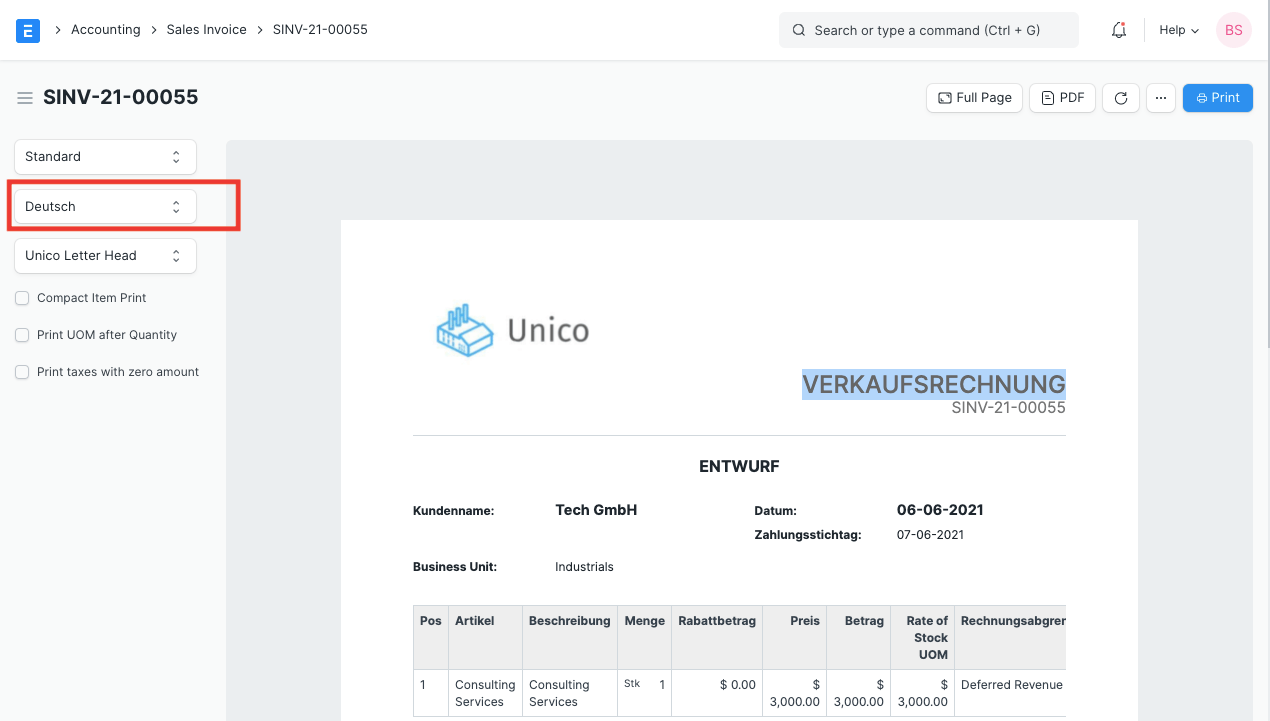Image resolution: width=1270 pixels, height=721 pixels.
Task: Open notifications via the bell icon
Action: [1118, 30]
